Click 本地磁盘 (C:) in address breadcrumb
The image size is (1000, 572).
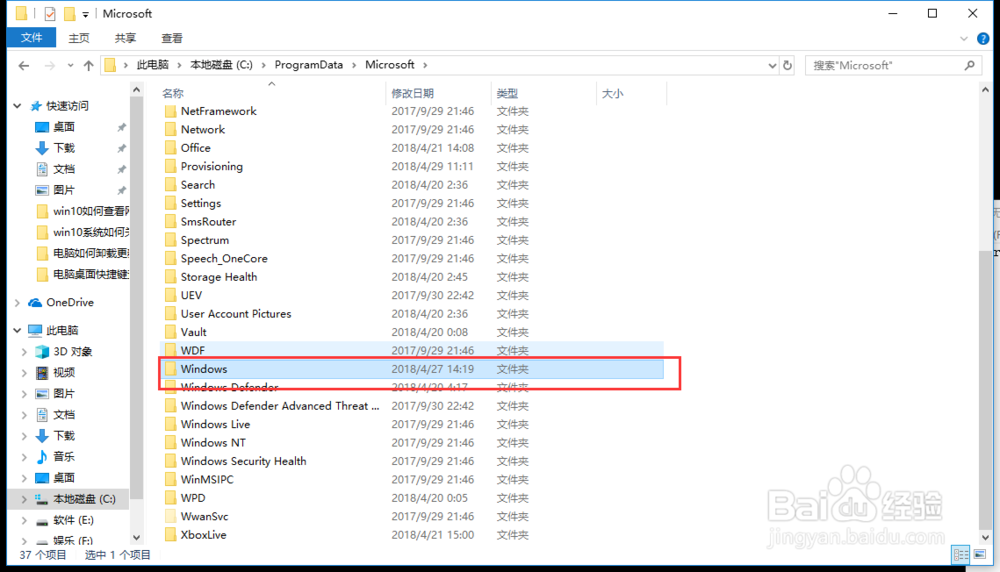(x=221, y=65)
